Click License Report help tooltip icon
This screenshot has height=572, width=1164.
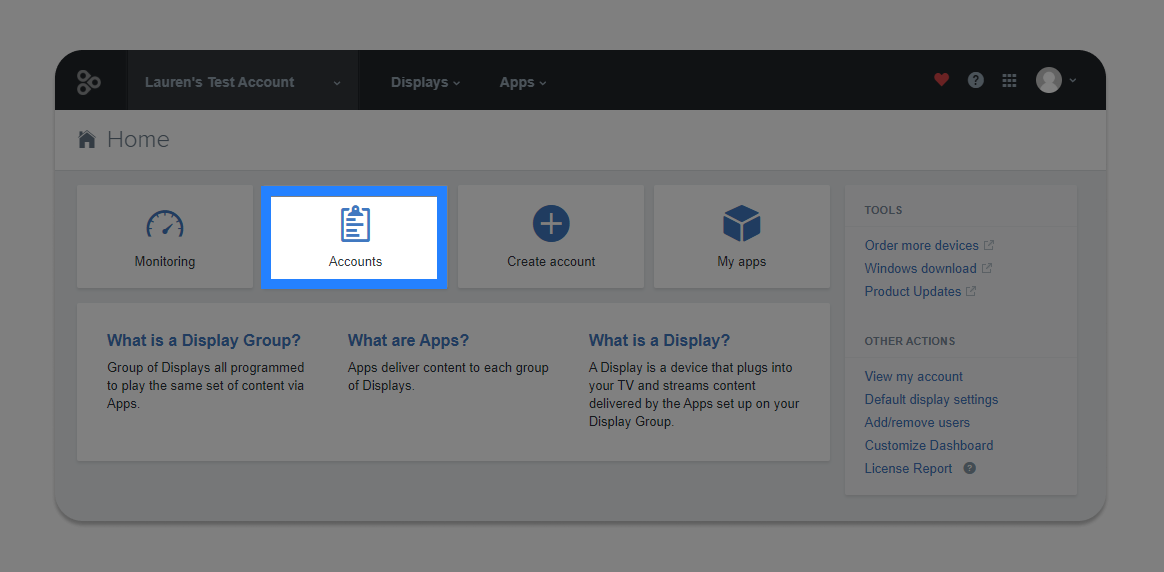(970, 468)
